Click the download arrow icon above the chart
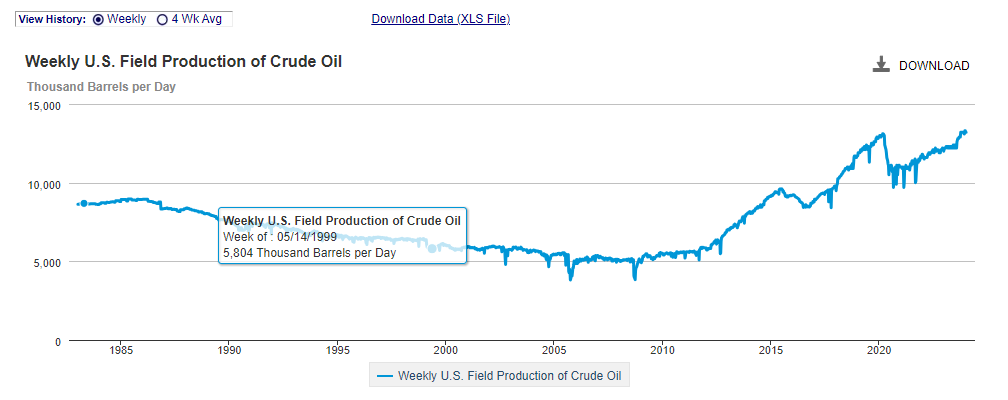 point(881,64)
